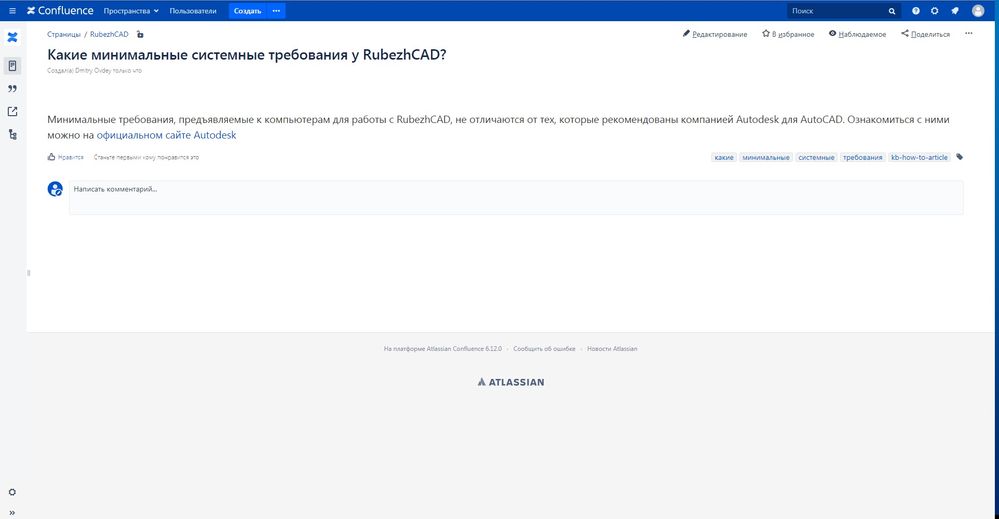Open the 'какие' label tag
This screenshot has height=519, width=999.
tap(724, 157)
